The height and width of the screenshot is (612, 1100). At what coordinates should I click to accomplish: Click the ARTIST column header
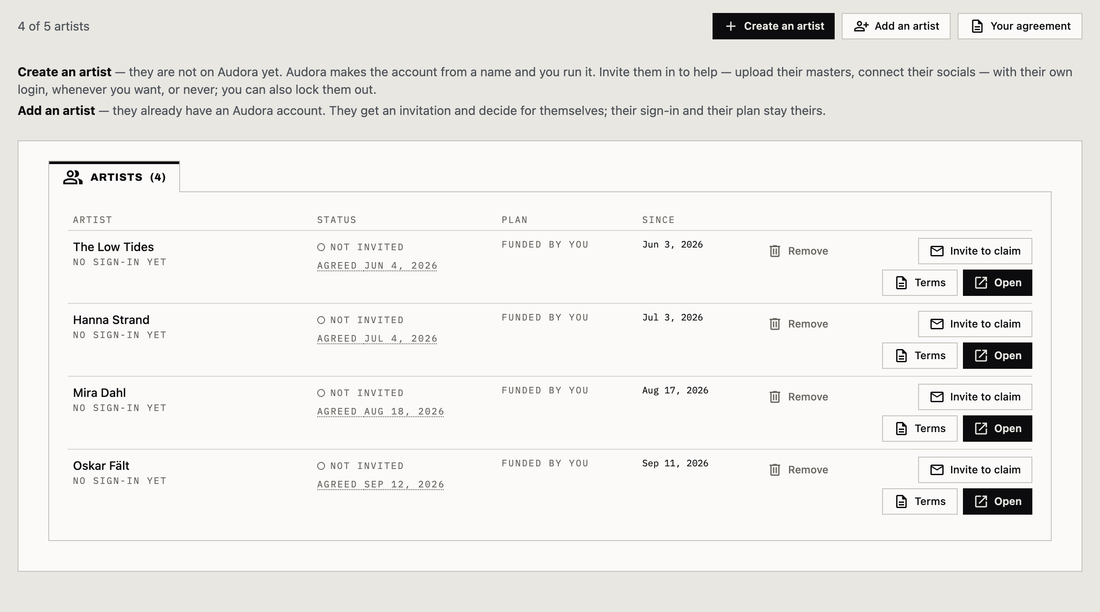92,220
